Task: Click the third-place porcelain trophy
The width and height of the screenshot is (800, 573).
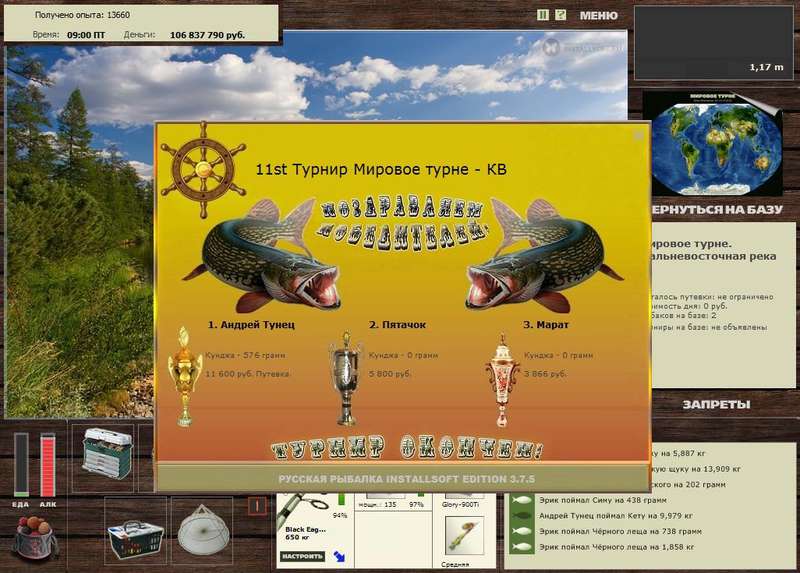Action: coord(503,381)
